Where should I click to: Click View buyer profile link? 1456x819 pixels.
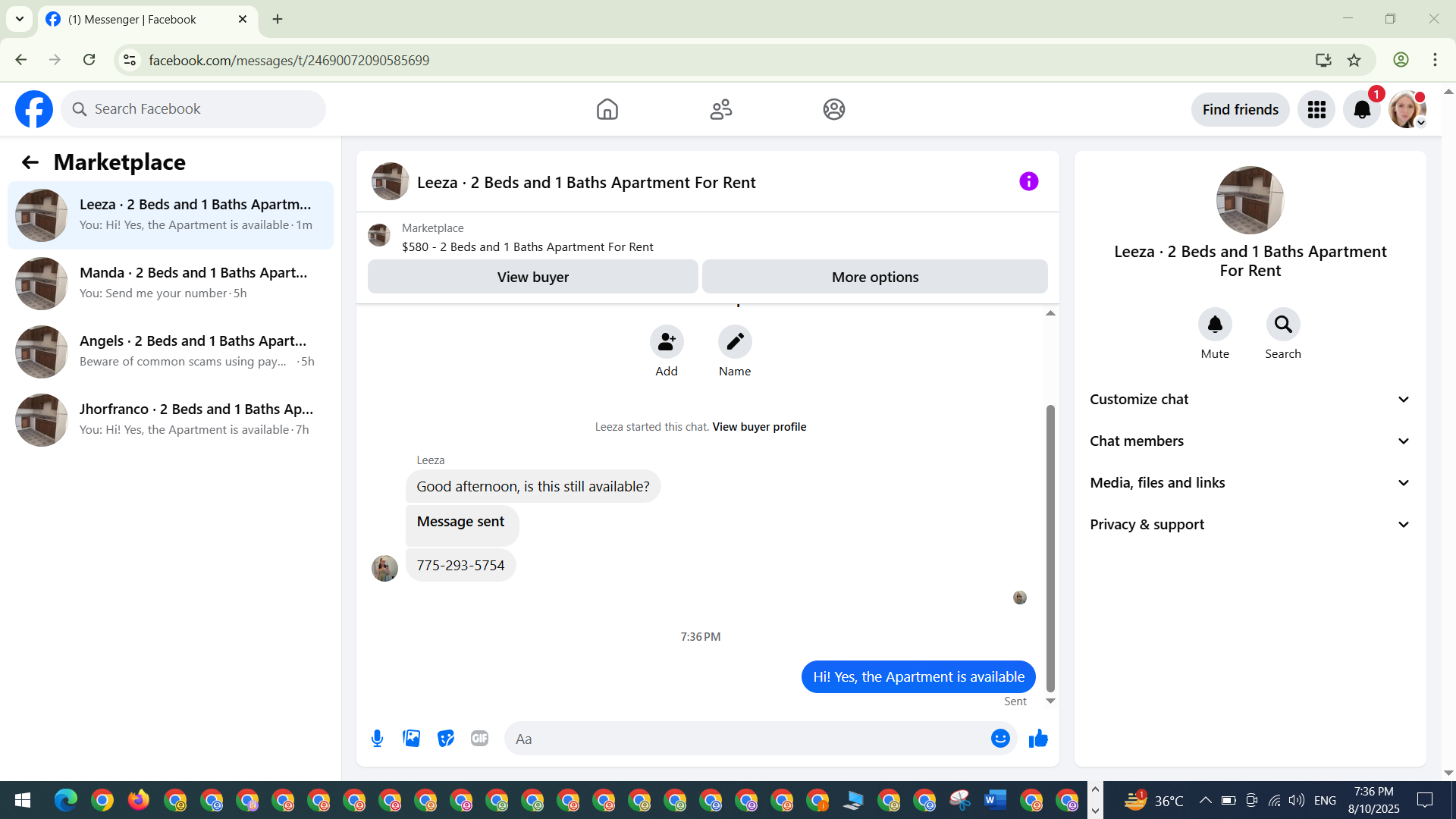(x=759, y=427)
